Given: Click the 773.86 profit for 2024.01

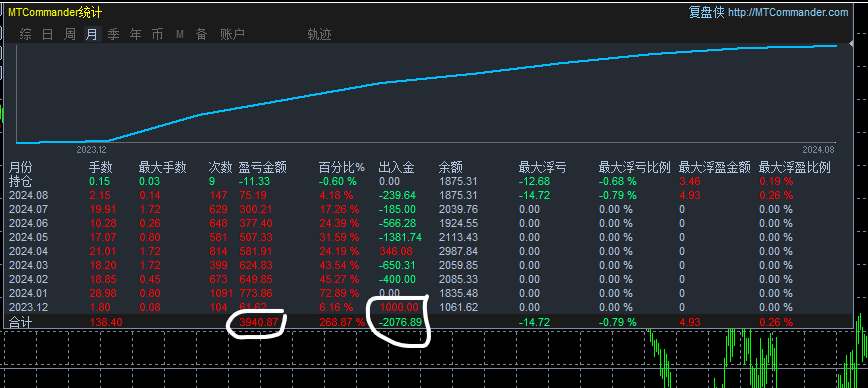Looking at the screenshot, I should (x=256, y=293).
